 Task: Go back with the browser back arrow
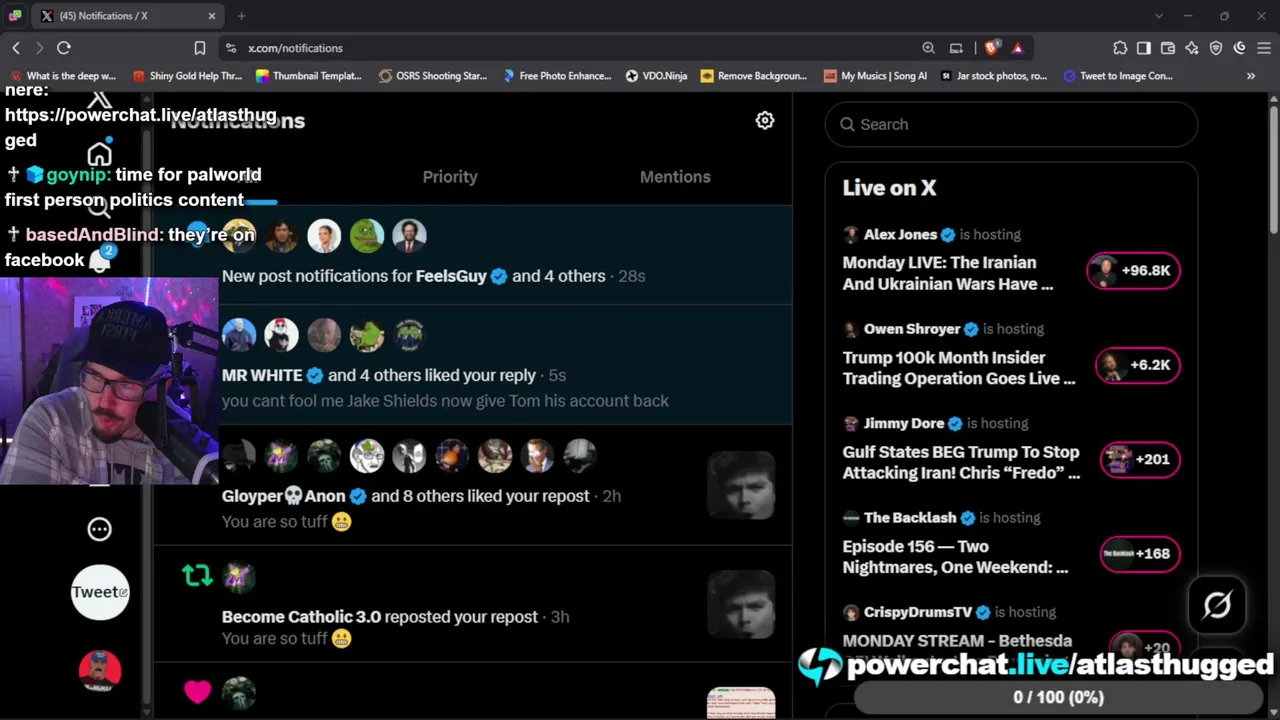coord(16,48)
